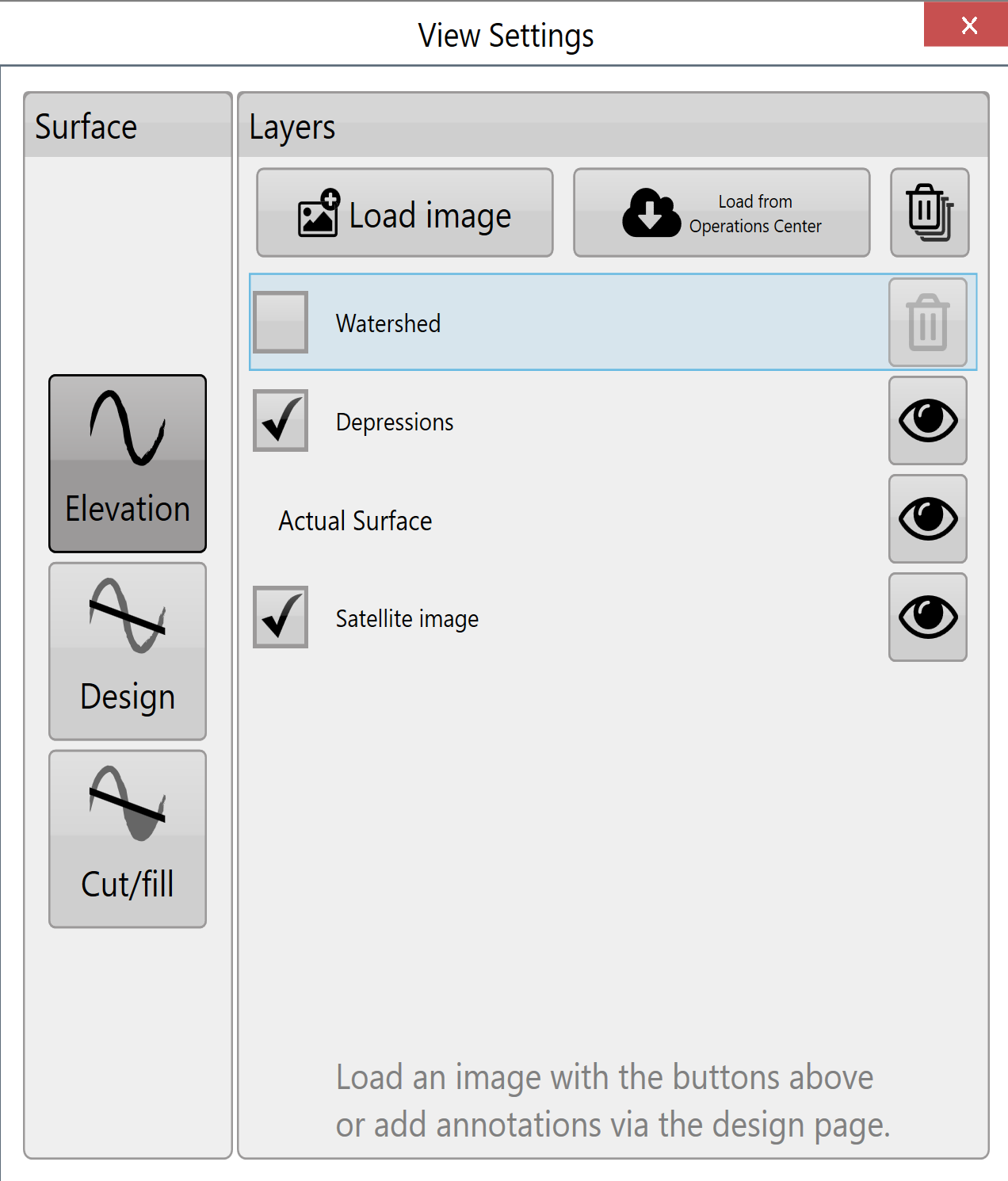Viewport: 1008px width, 1181px height.
Task: Toggle Depressions layer eye icon
Action: [928, 420]
